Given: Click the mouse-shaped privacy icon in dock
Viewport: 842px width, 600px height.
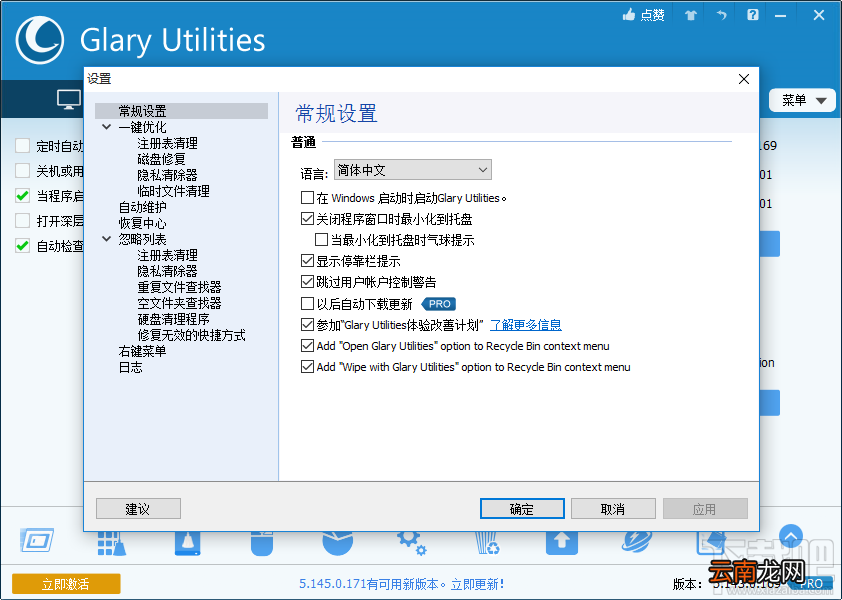Looking at the screenshot, I should pos(262,543).
